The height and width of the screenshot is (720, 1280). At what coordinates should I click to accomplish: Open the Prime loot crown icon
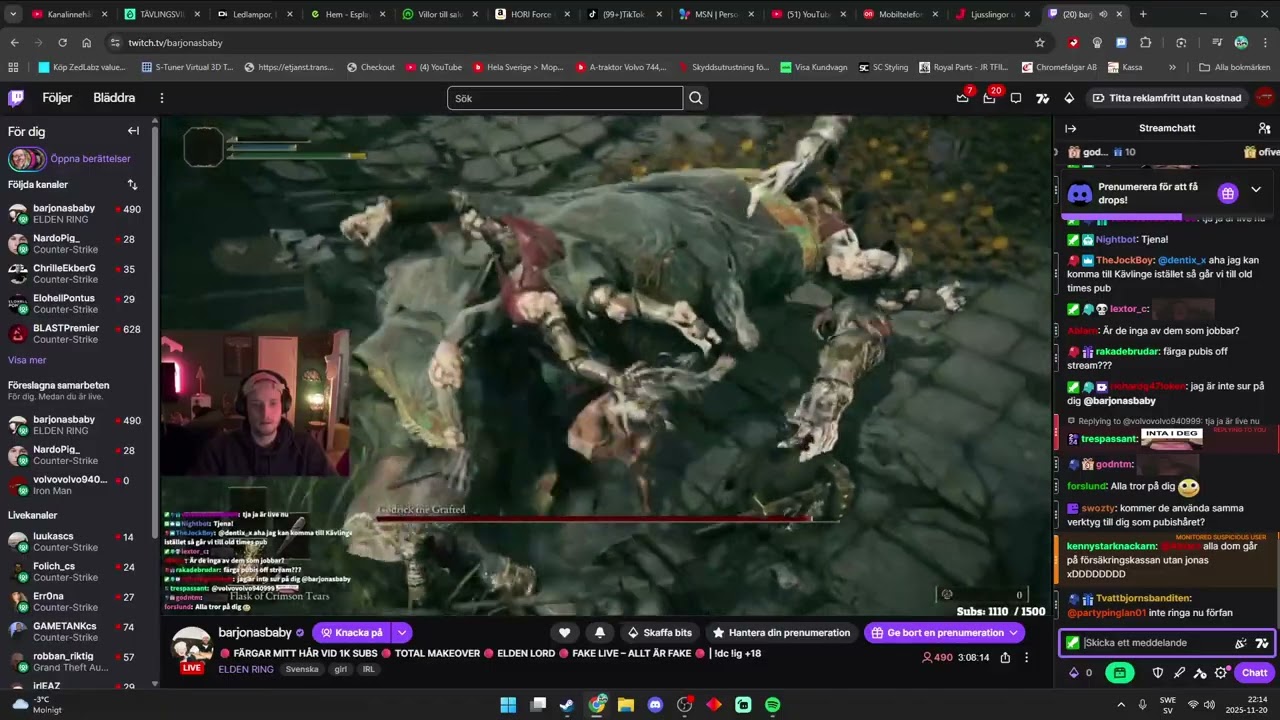pyautogui.click(x=962, y=98)
